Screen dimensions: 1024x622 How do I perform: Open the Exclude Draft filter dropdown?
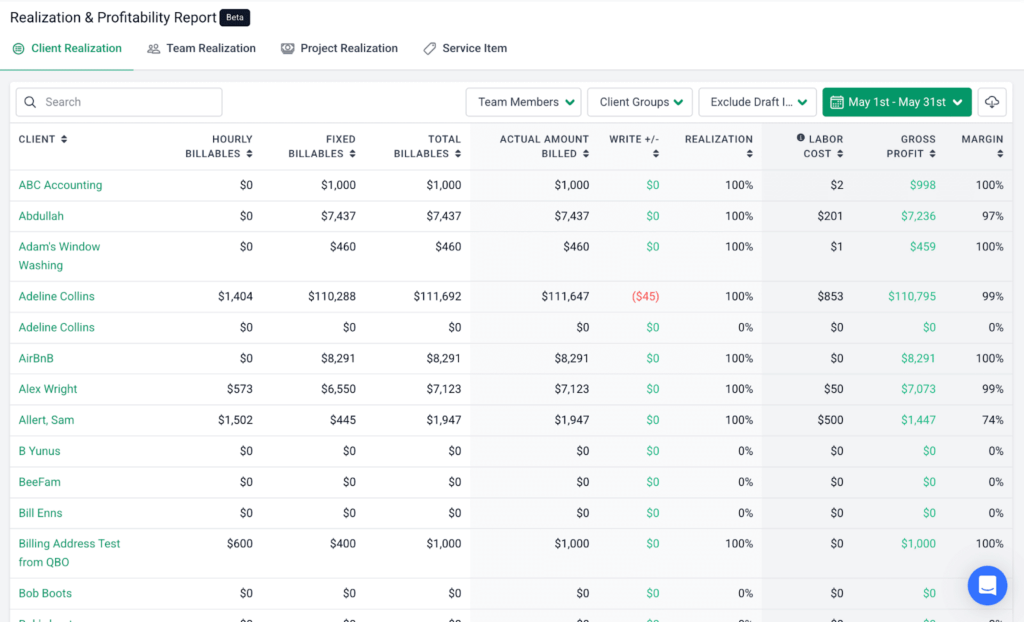pos(757,102)
